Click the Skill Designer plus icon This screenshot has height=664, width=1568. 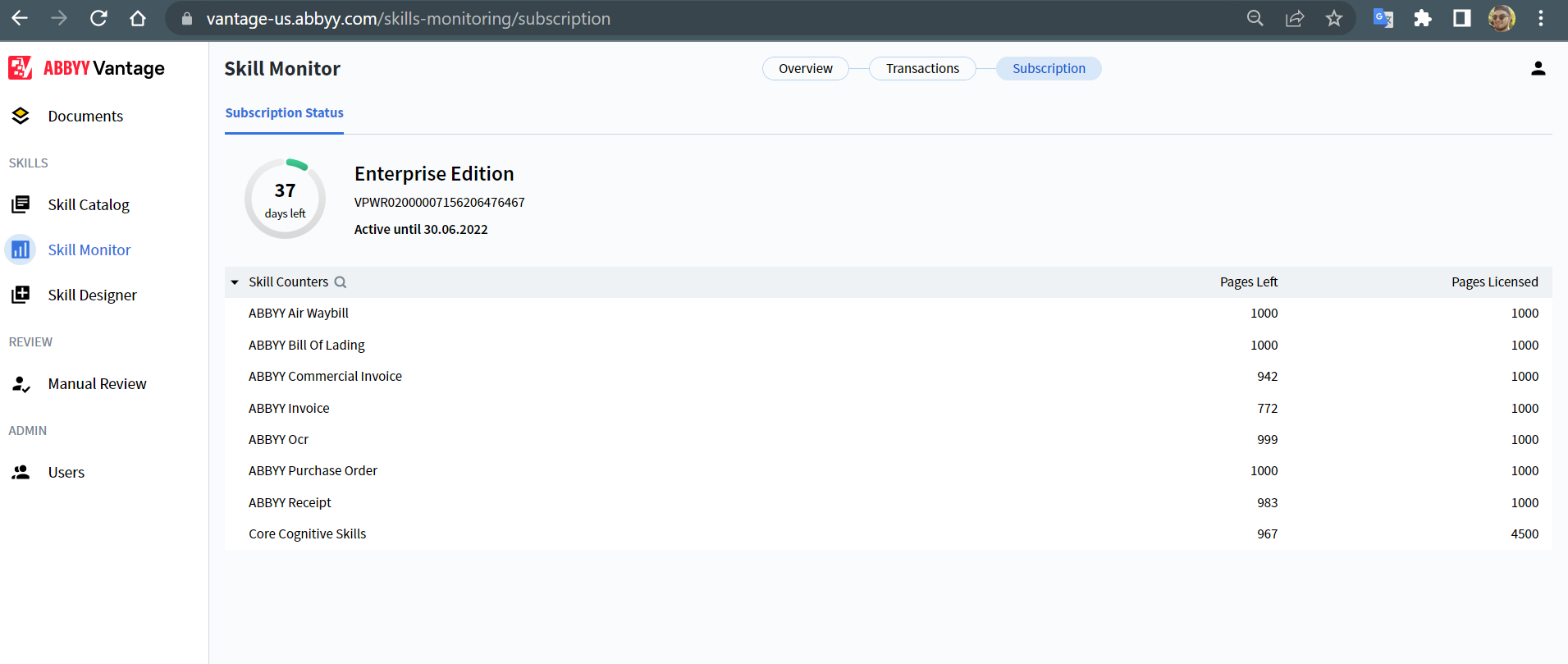21,295
